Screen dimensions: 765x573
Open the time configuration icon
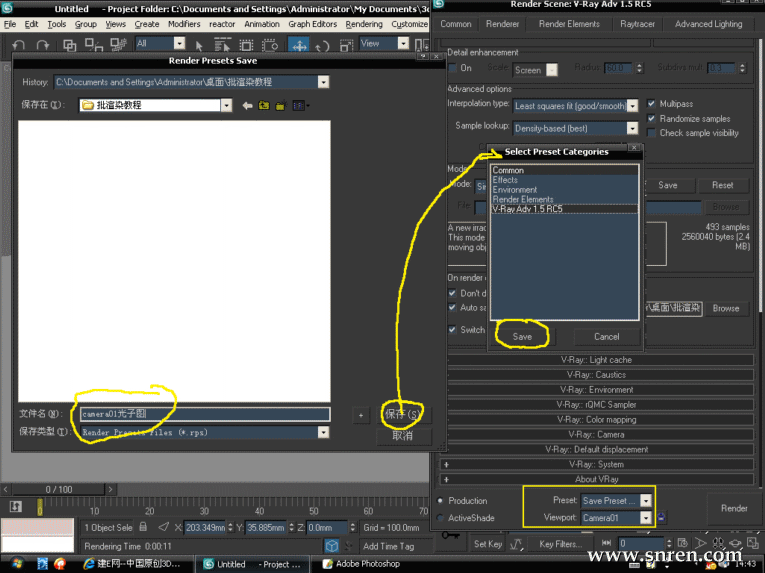(x=683, y=543)
